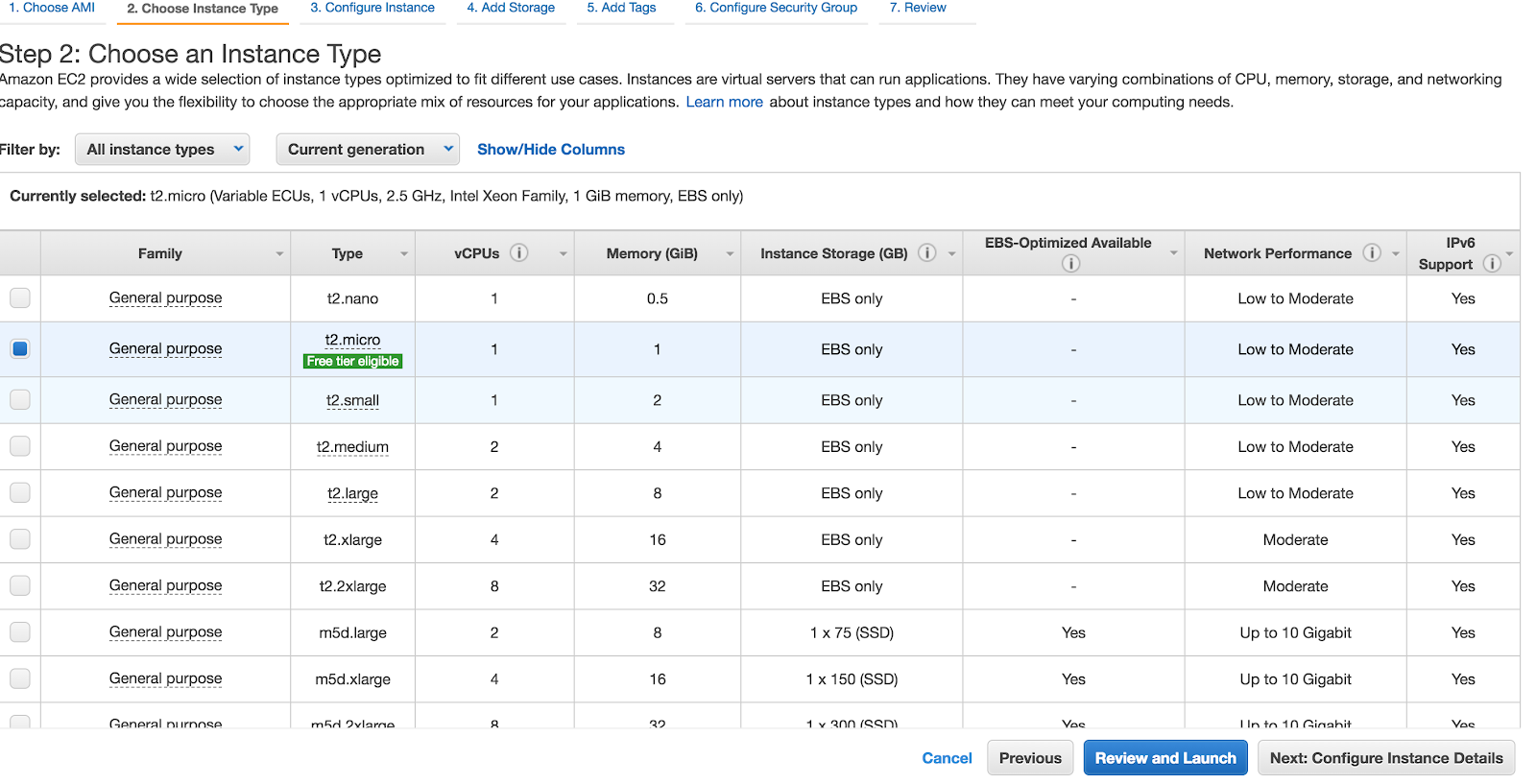
Task: Click the Network Performance info icon
Action: tap(1372, 252)
